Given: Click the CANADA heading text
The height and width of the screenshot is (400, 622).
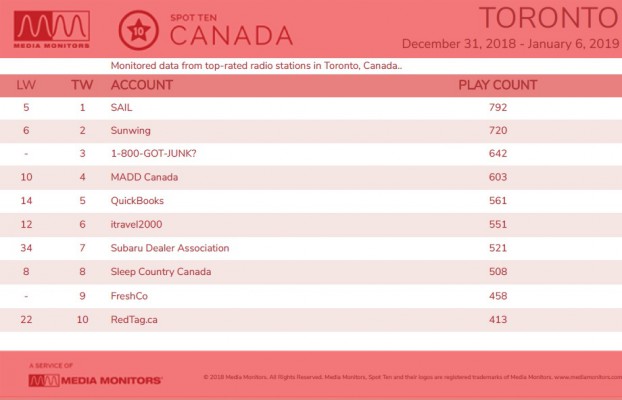Looking at the screenshot, I should 232,36.
